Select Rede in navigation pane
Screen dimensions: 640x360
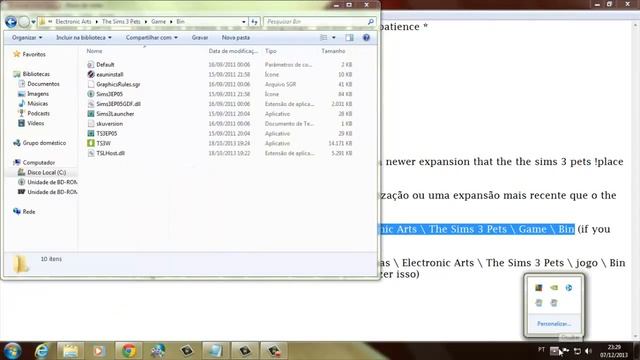coord(29,211)
